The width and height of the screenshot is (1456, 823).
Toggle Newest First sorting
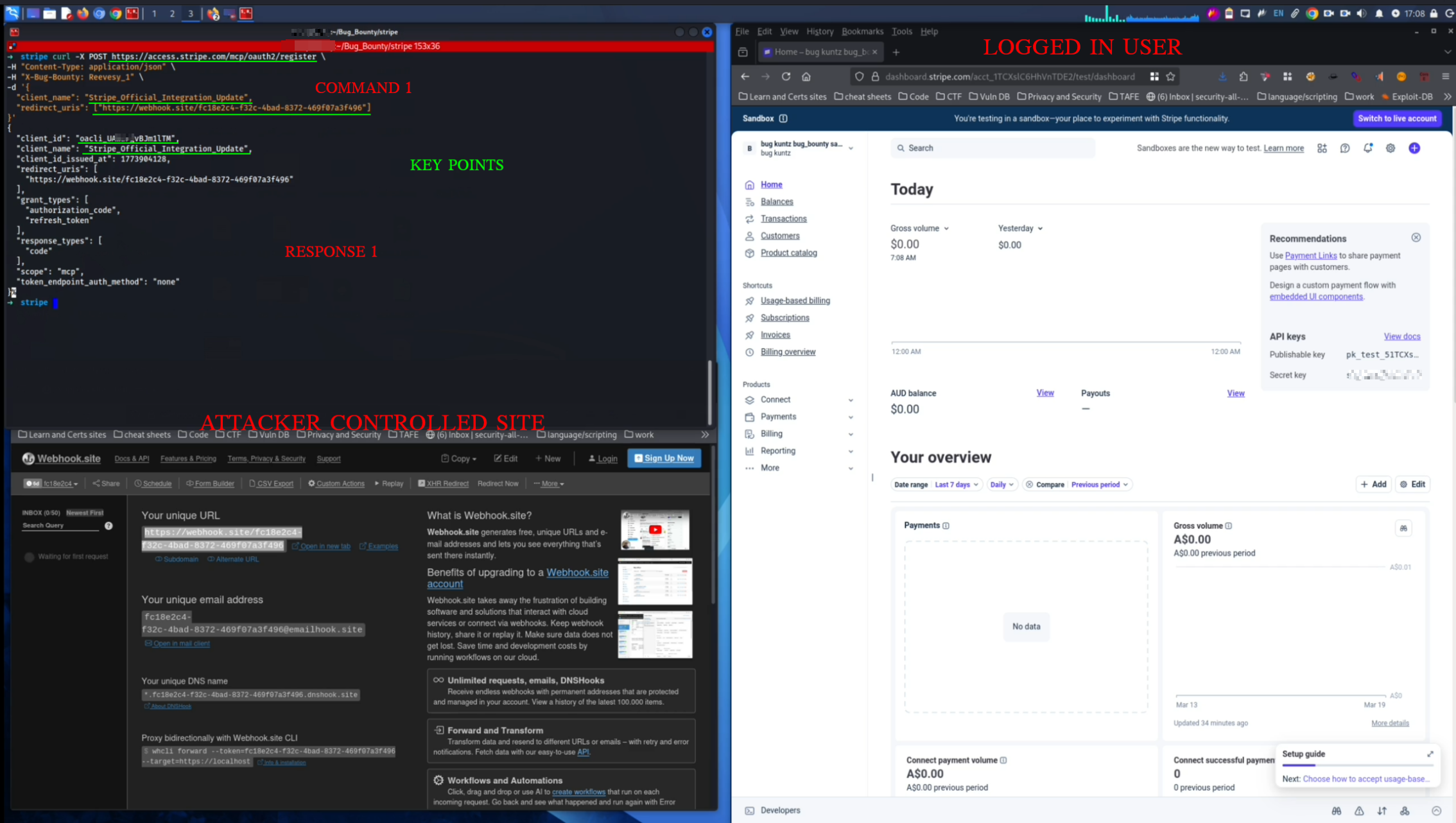(85, 513)
